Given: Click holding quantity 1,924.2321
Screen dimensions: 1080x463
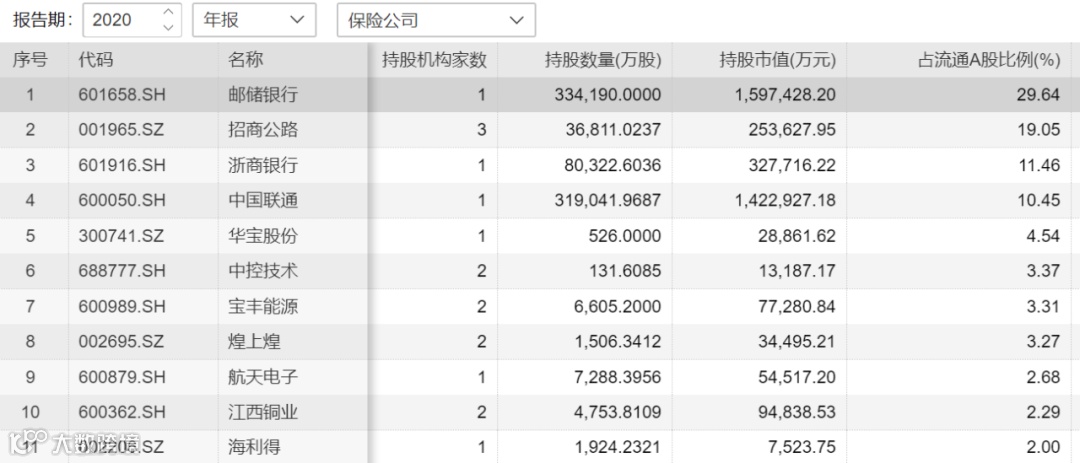Looking at the screenshot, I should pos(617,447).
